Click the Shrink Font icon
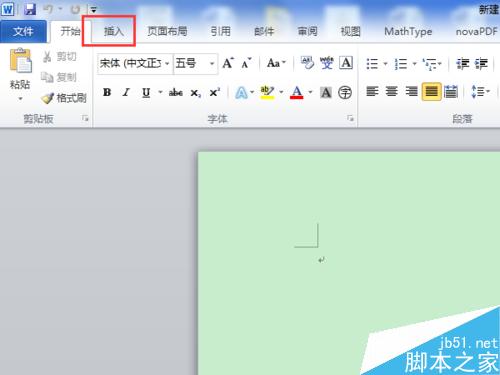Viewport: 500px width, 375px height. coord(246,63)
